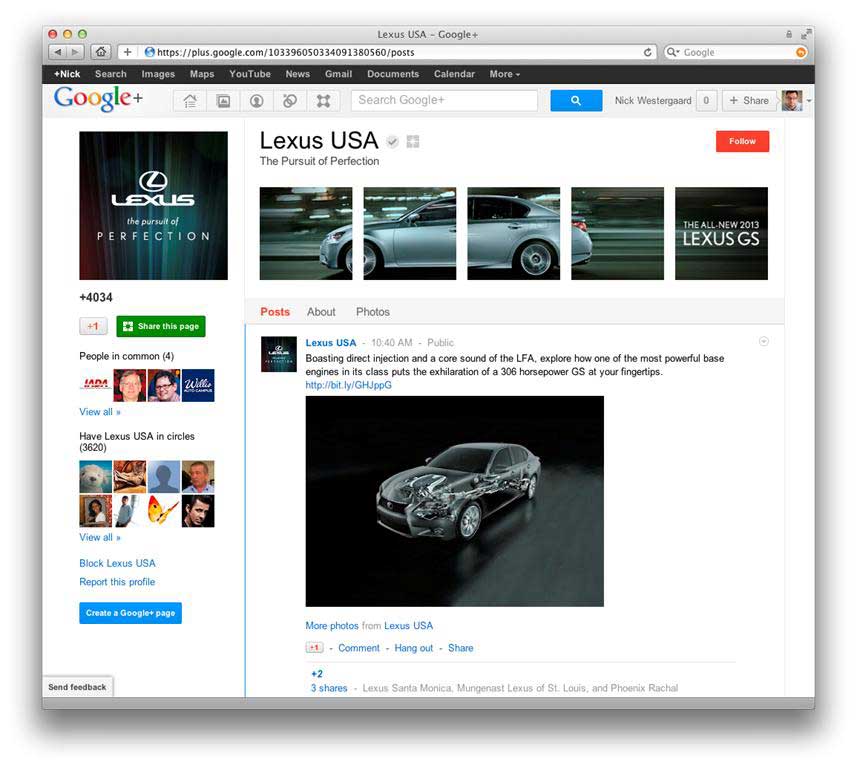Open Calendar in the Google bar
The height and width of the screenshot is (768, 857).
[x=454, y=74]
